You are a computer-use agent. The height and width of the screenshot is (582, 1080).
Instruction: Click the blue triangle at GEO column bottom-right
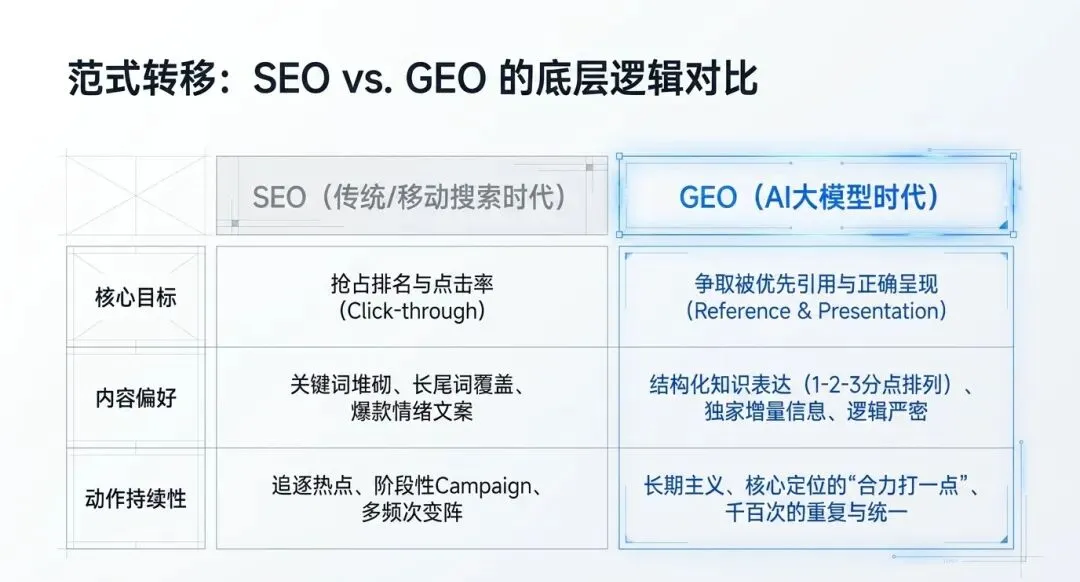(x=1004, y=539)
